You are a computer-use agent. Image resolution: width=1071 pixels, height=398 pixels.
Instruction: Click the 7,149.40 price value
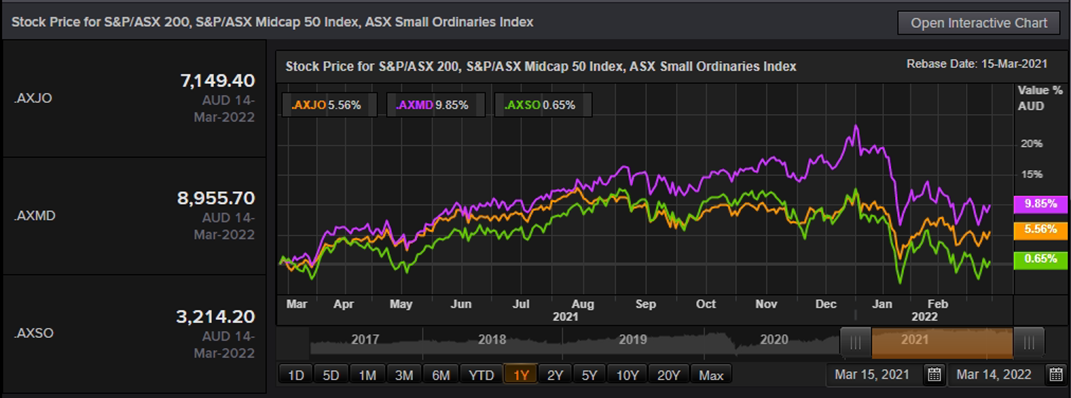pos(217,81)
